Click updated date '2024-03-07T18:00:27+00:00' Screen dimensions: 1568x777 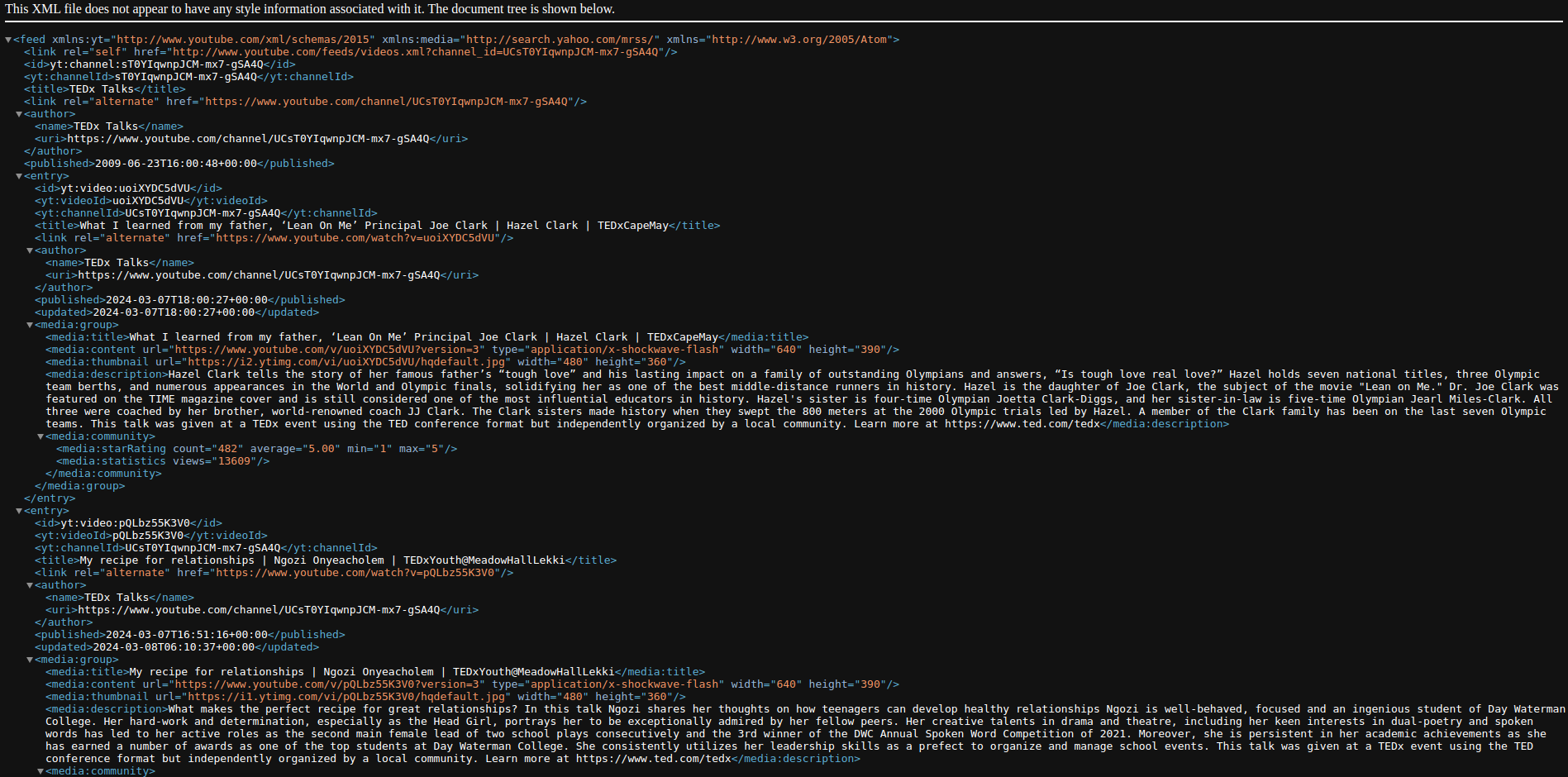(174, 312)
